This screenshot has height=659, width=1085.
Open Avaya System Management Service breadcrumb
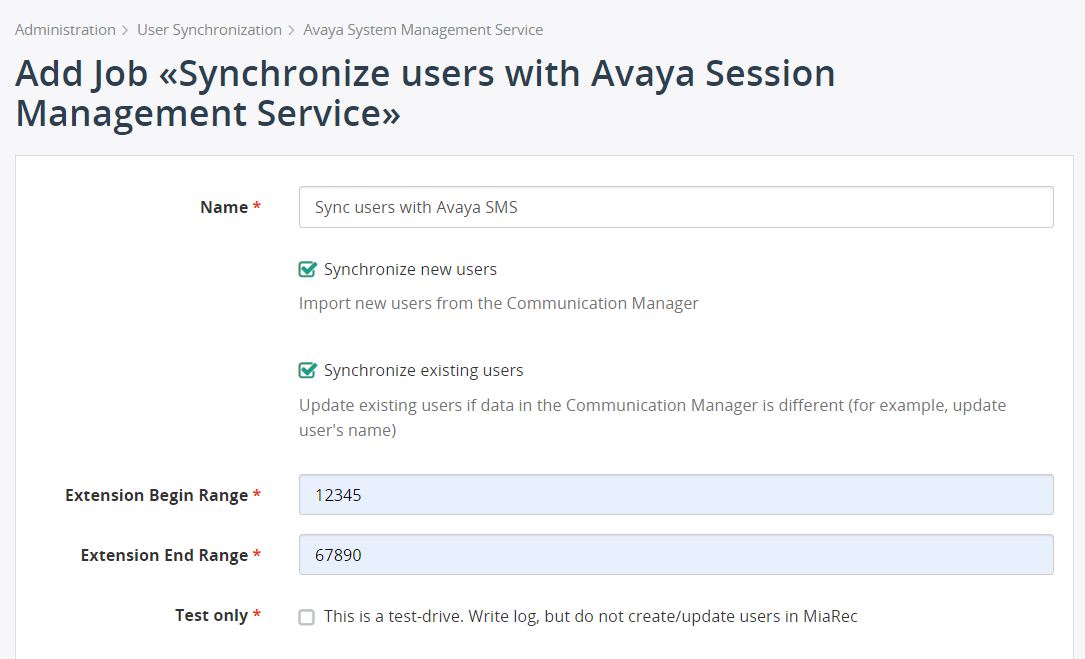point(423,30)
